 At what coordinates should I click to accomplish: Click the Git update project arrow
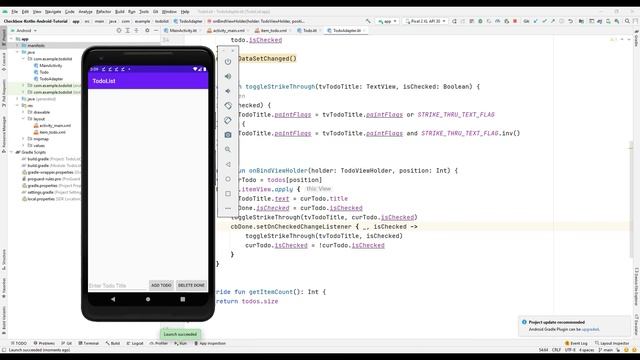535,21
